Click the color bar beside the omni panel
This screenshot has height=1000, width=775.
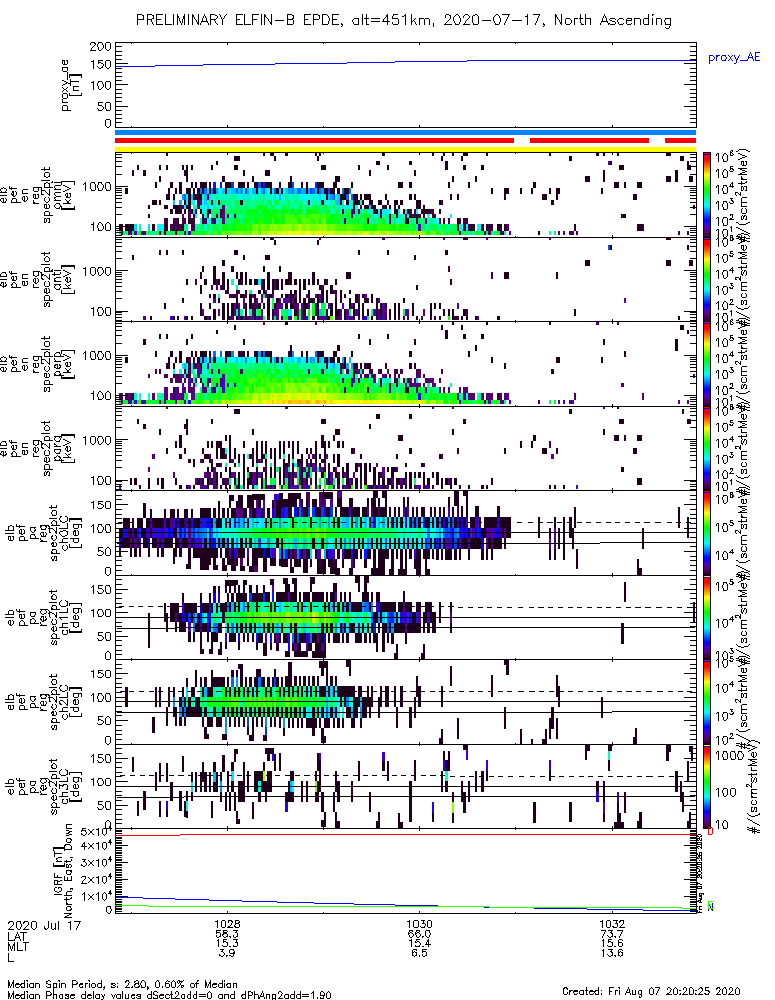[x=706, y=195]
